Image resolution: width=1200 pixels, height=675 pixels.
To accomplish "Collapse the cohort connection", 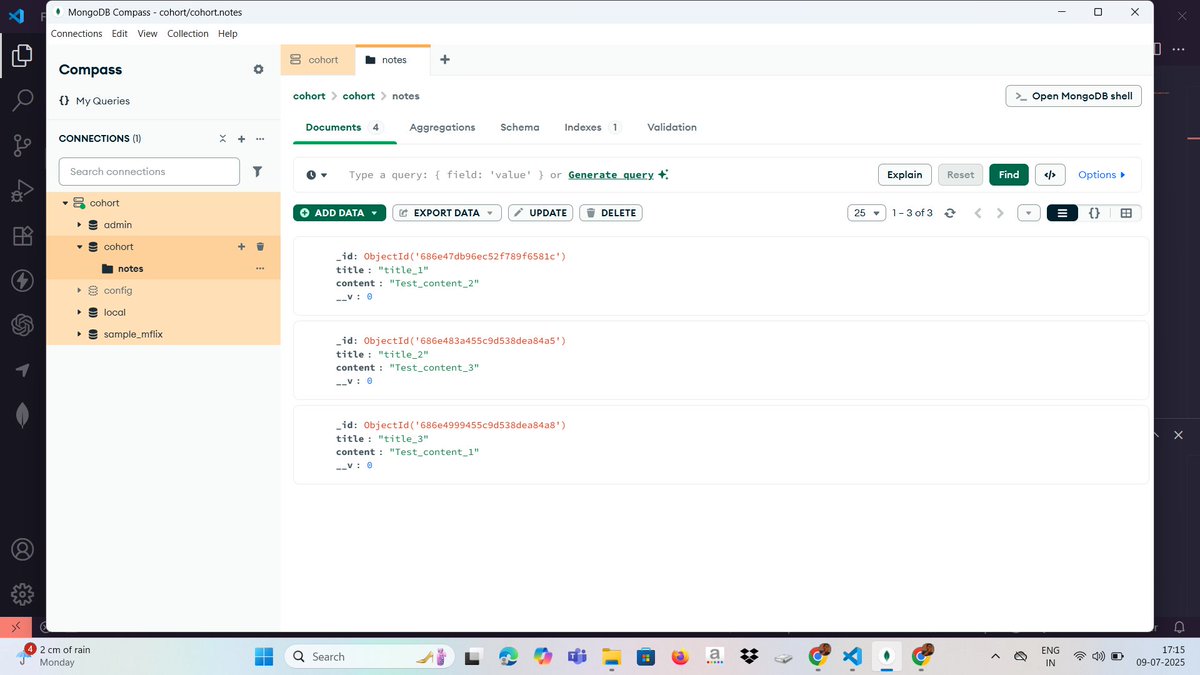I will coord(65,203).
